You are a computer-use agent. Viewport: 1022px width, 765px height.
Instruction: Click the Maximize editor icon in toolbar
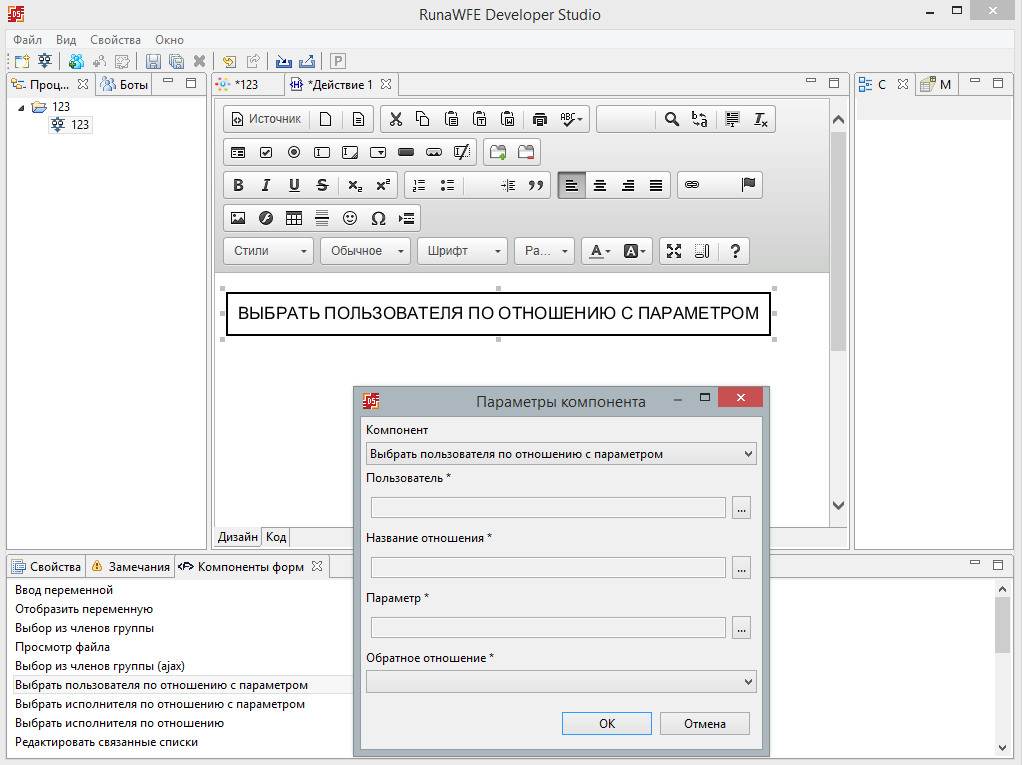[674, 251]
